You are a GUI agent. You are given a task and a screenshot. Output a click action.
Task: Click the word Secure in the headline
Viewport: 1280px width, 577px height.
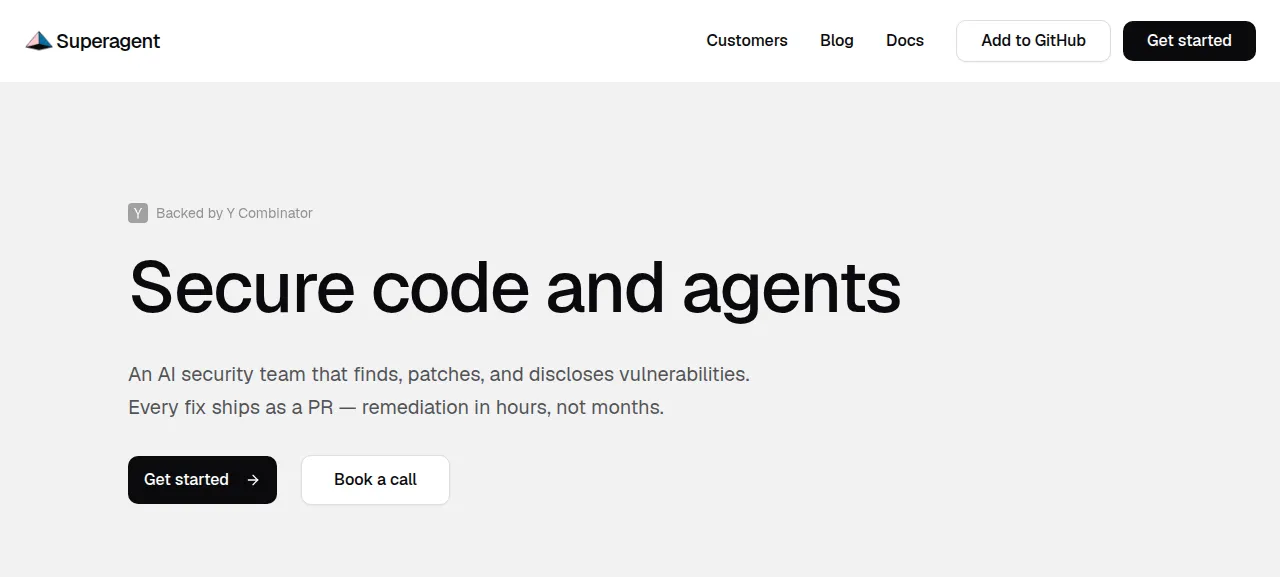(242, 287)
